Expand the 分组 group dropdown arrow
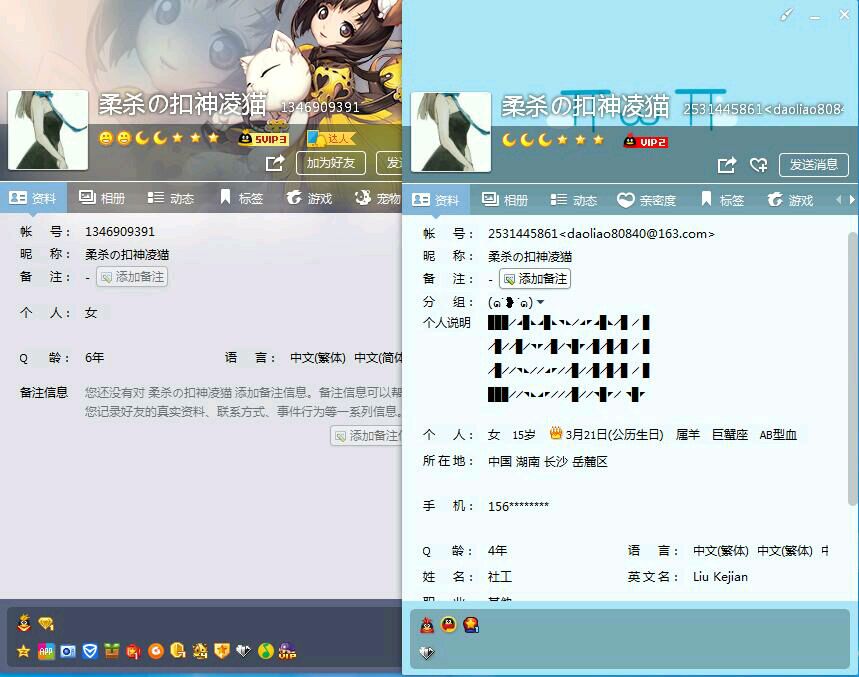The width and height of the screenshot is (859, 677). pos(540,302)
